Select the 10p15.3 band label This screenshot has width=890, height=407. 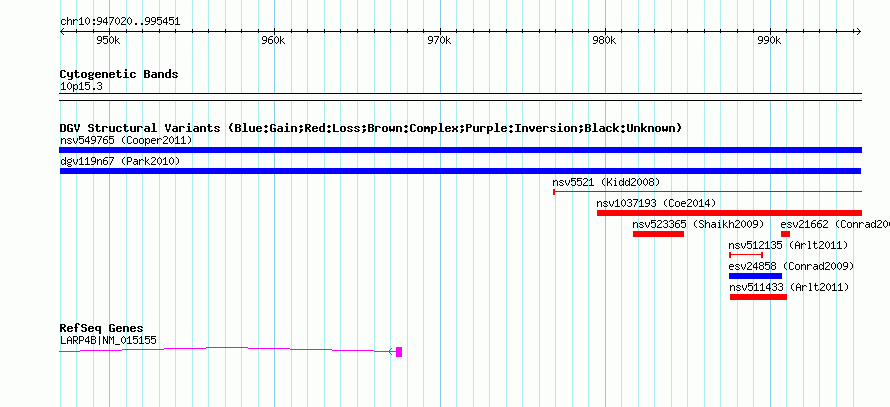pyautogui.click(x=81, y=87)
